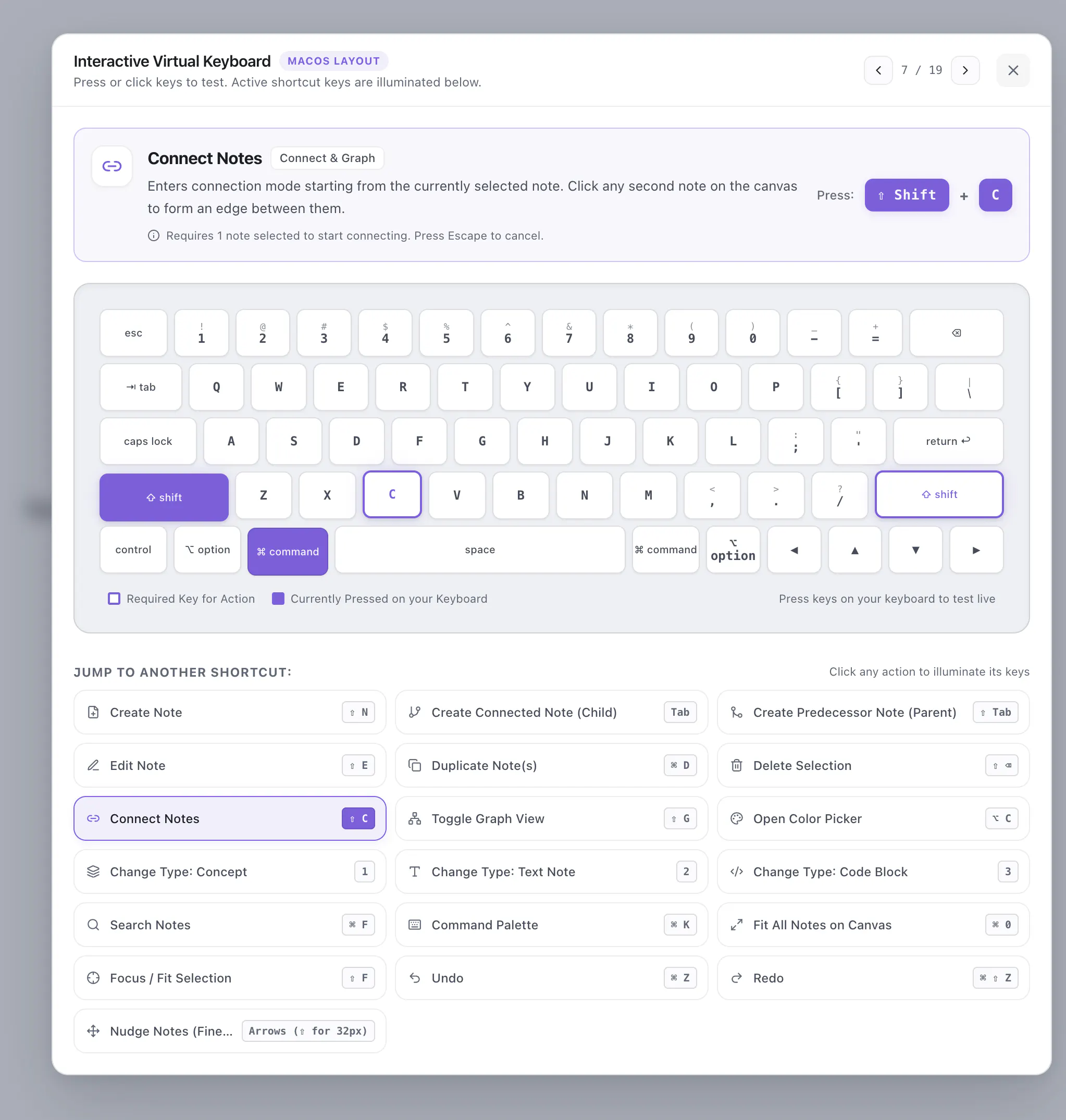
Task: Click the left option key
Action: click(x=207, y=550)
